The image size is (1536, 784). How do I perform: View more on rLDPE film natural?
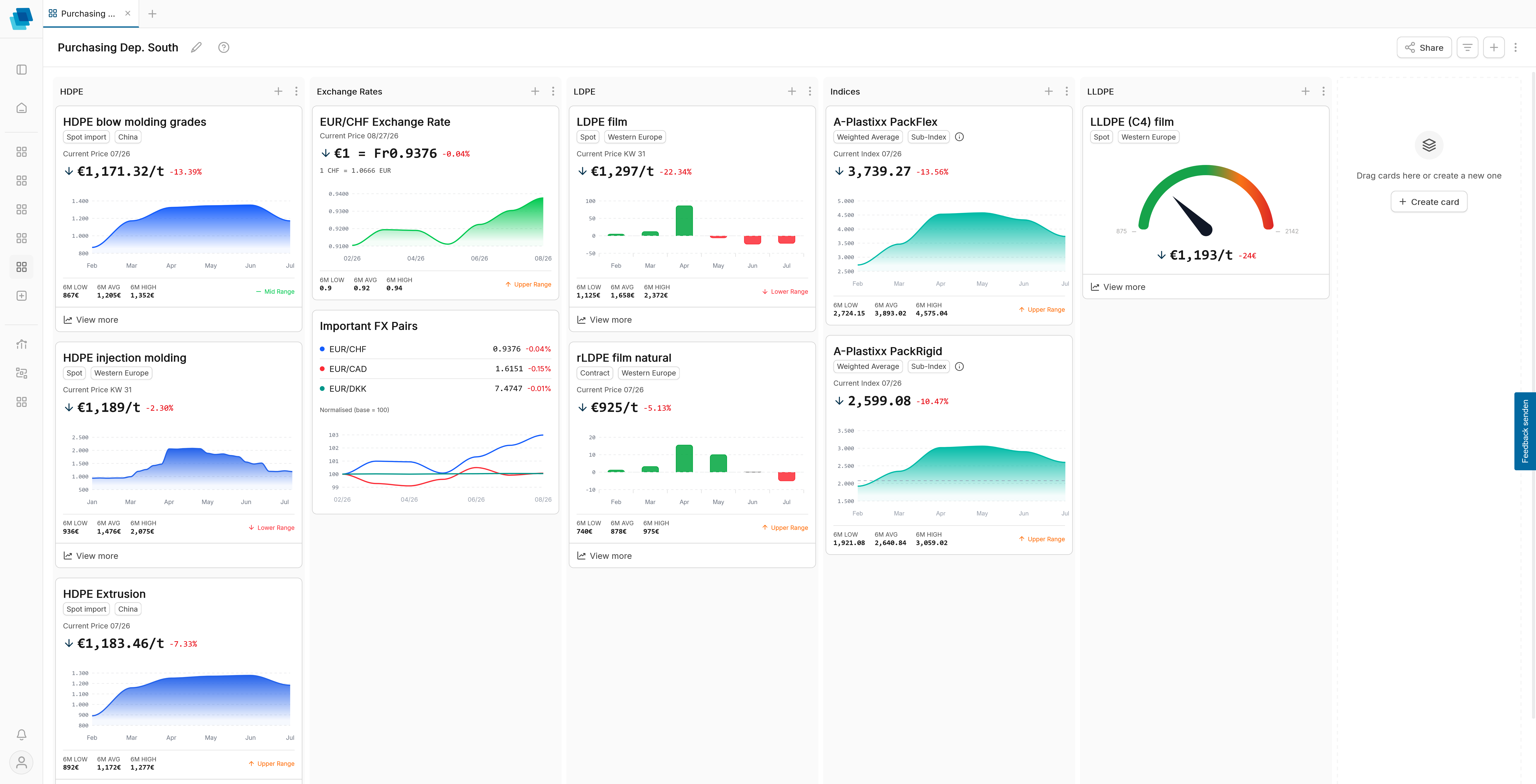coord(604,556)
